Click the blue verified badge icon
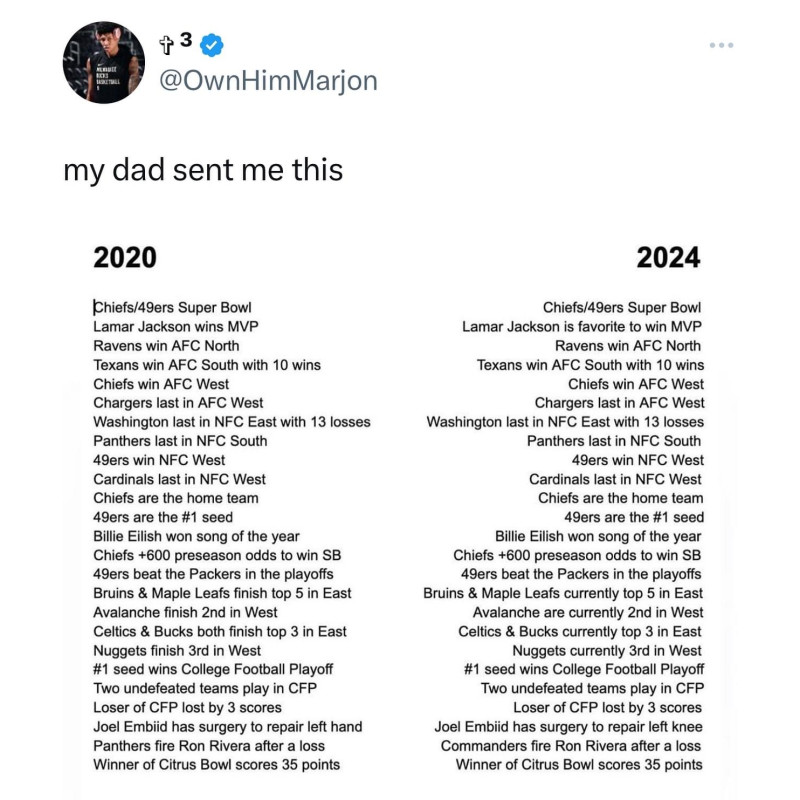The width and height of the screenshot is (800, 800). click(x=211, y=45)
